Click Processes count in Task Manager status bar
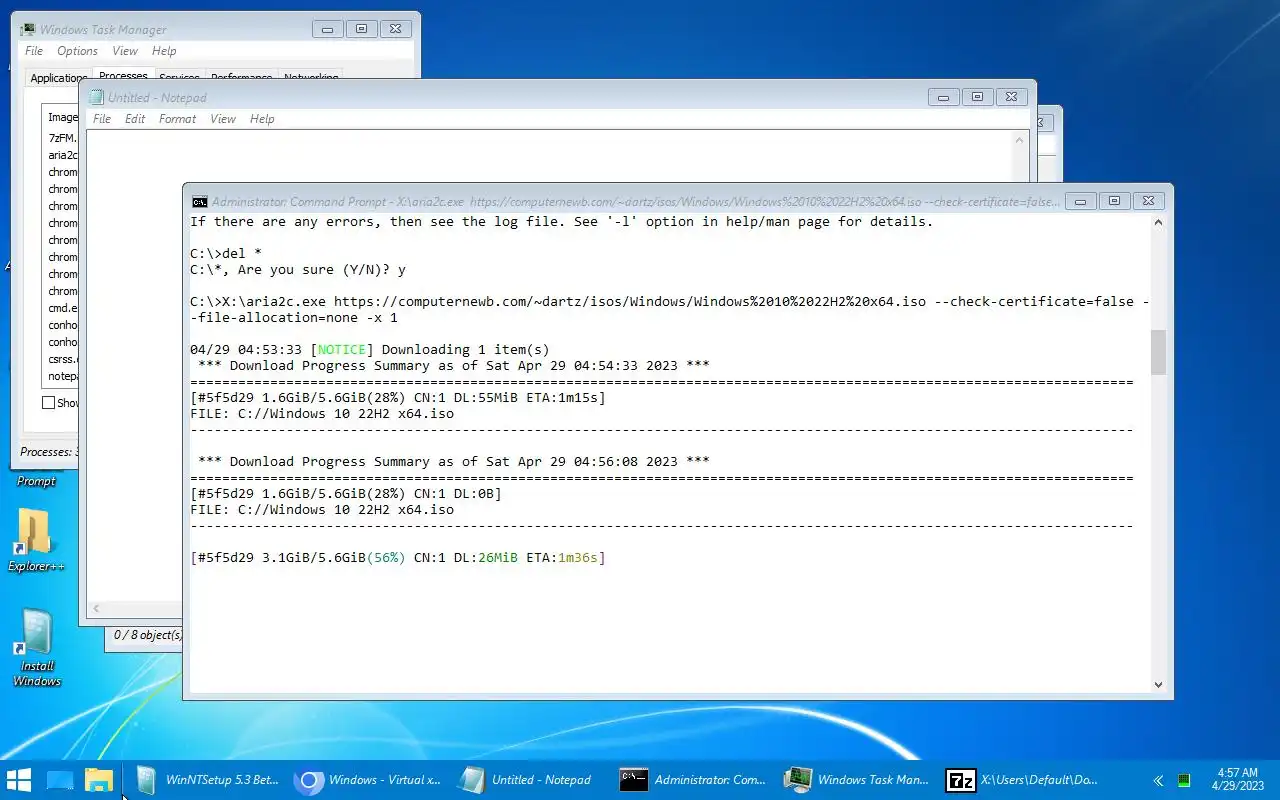Viewport: 1280px width, 800px height. [x=48, y=452]
